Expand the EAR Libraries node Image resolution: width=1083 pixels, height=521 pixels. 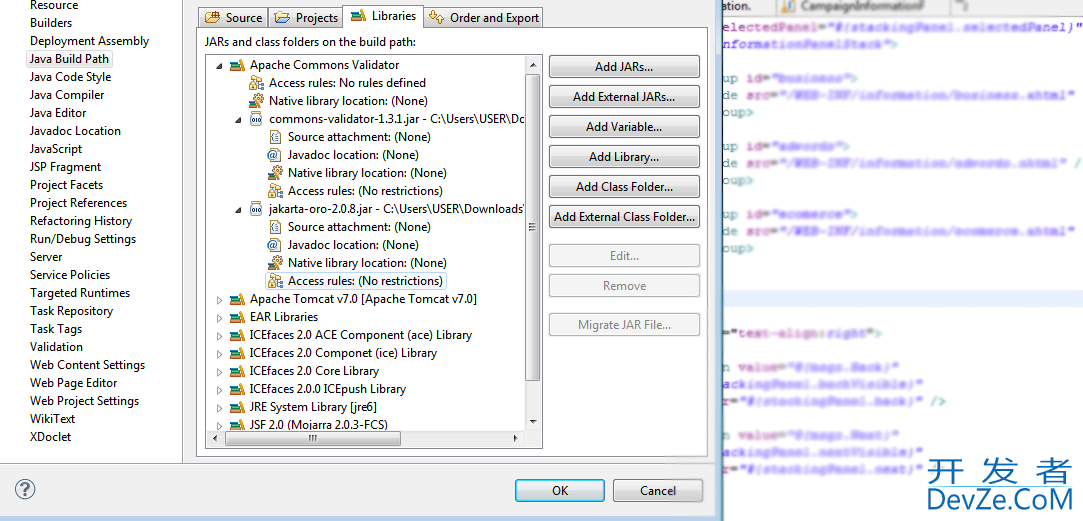[220, 318]
